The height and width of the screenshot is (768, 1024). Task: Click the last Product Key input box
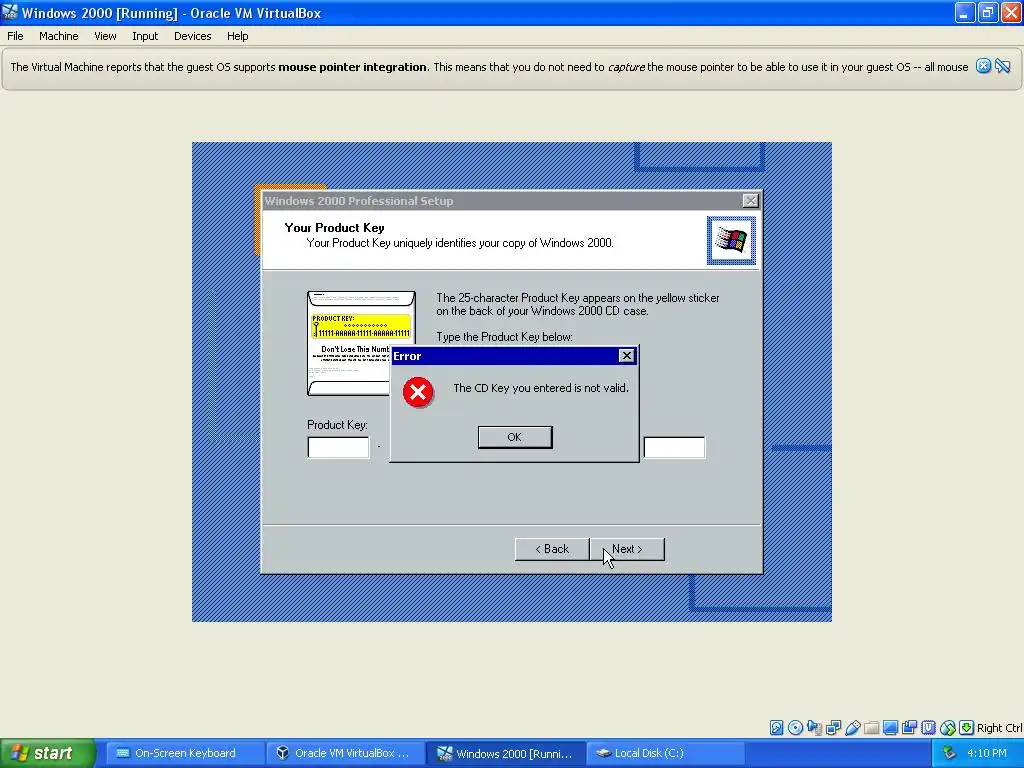674,447
